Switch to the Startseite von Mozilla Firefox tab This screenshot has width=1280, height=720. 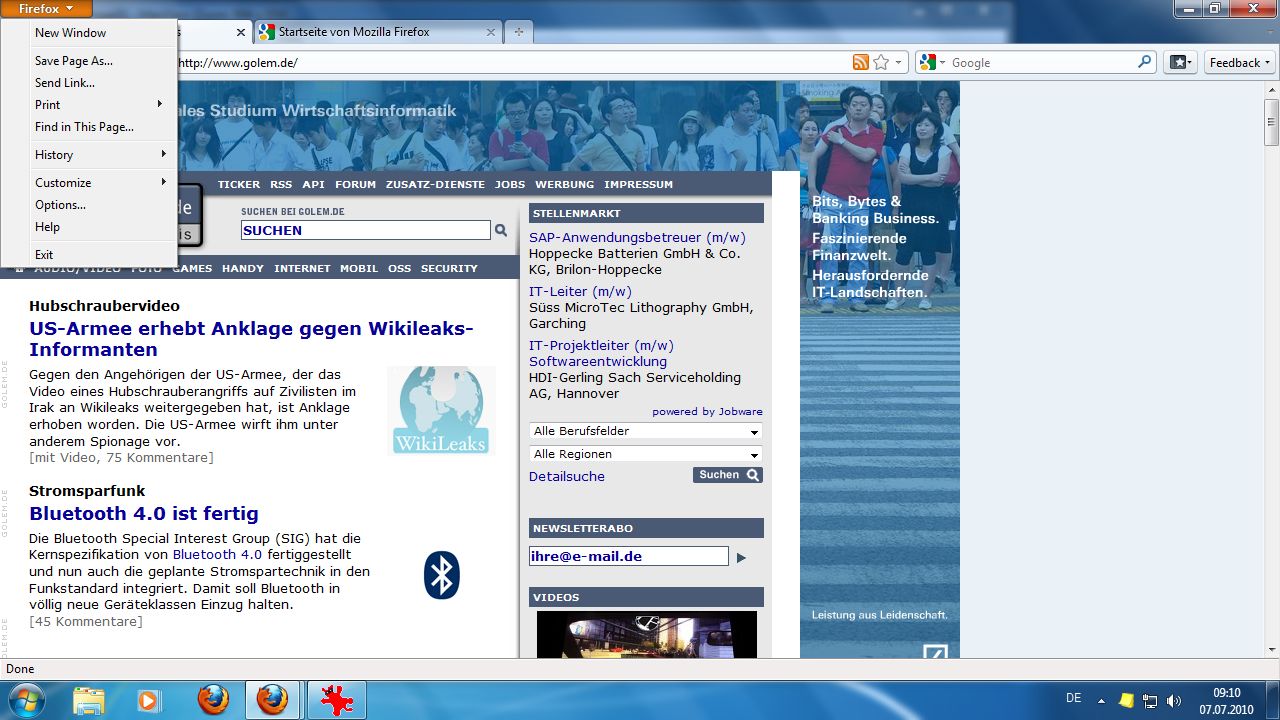370,31
